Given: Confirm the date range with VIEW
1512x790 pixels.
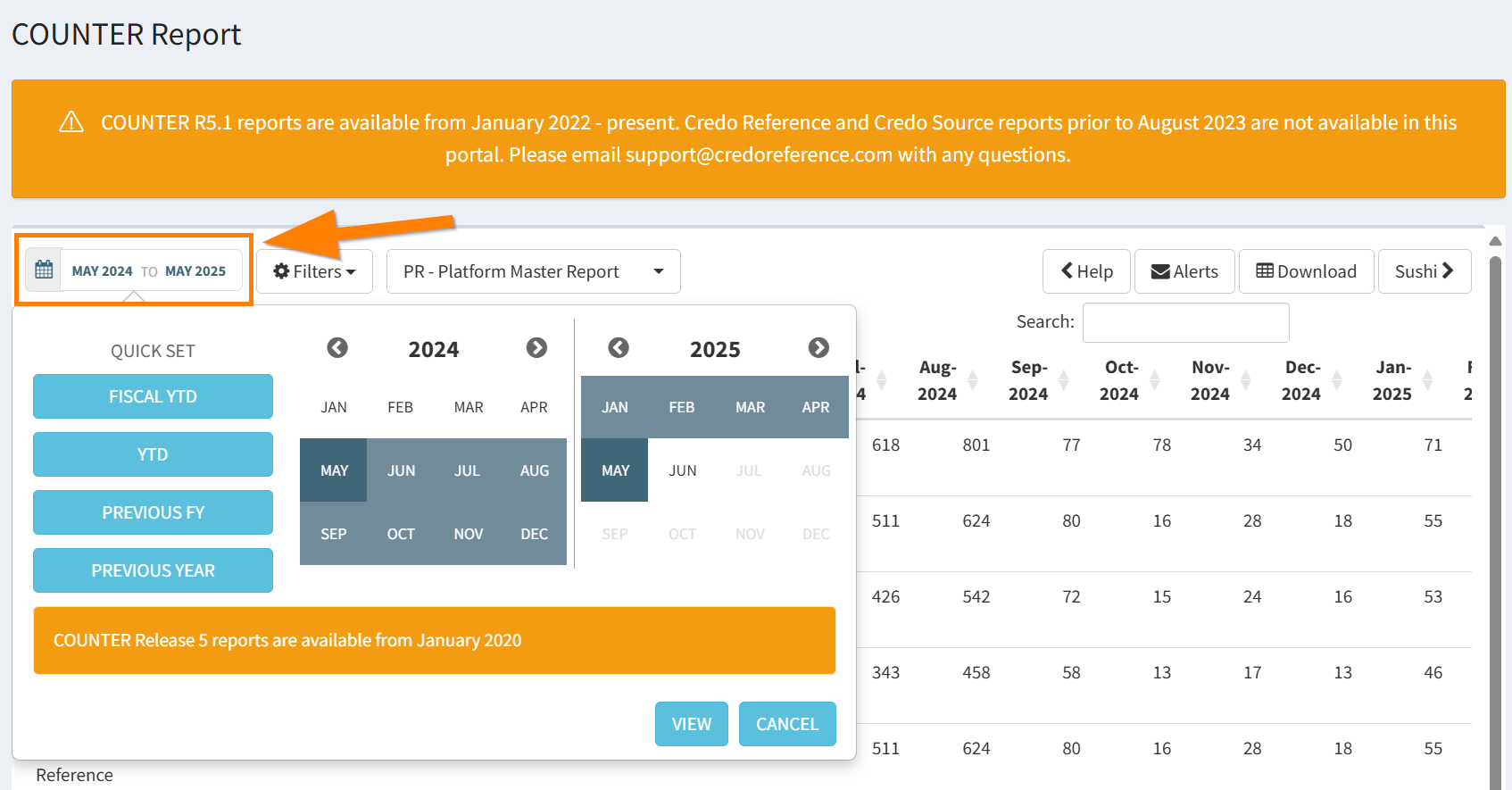Looking at the screenshot, I should (x=692, y=724).
